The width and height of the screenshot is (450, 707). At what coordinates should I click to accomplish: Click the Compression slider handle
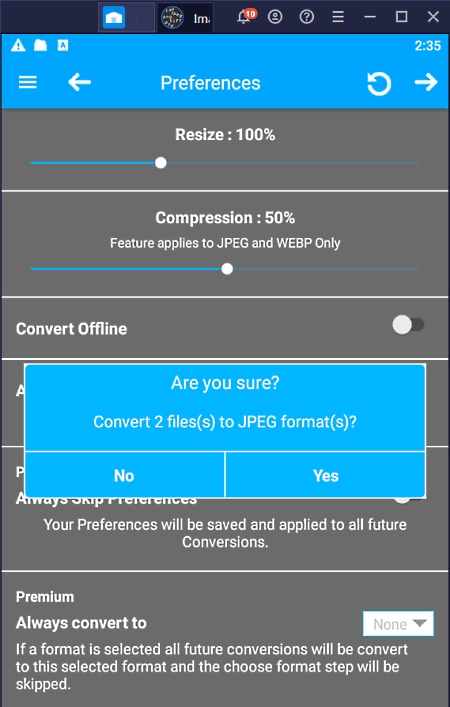227,269
